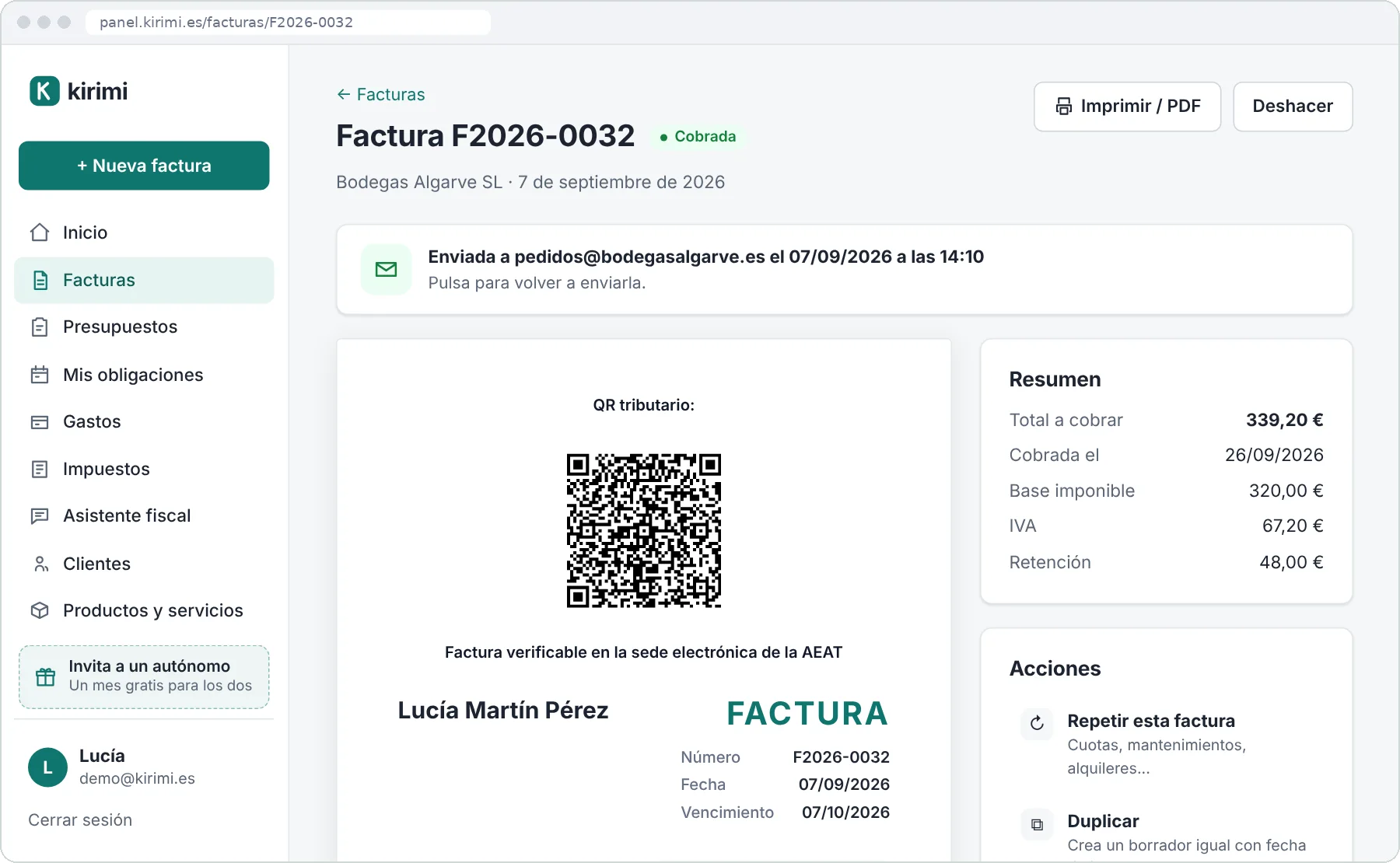Click issuer name Lucía Martín Pérez

tap(502, 710)
